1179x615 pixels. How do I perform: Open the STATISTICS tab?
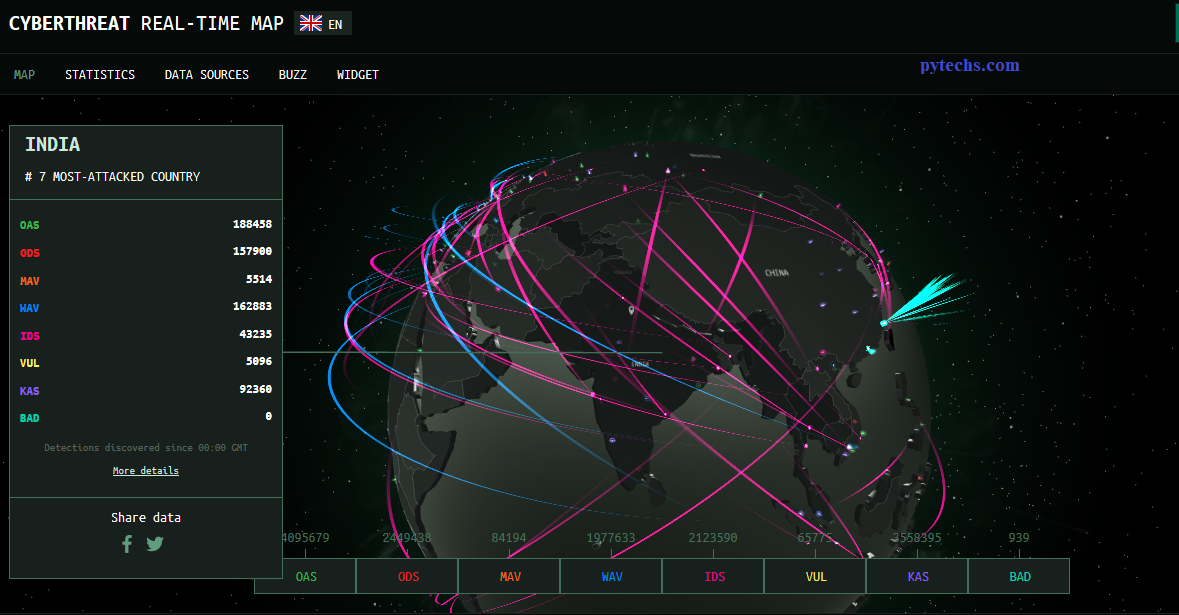[x=100, y=74]
